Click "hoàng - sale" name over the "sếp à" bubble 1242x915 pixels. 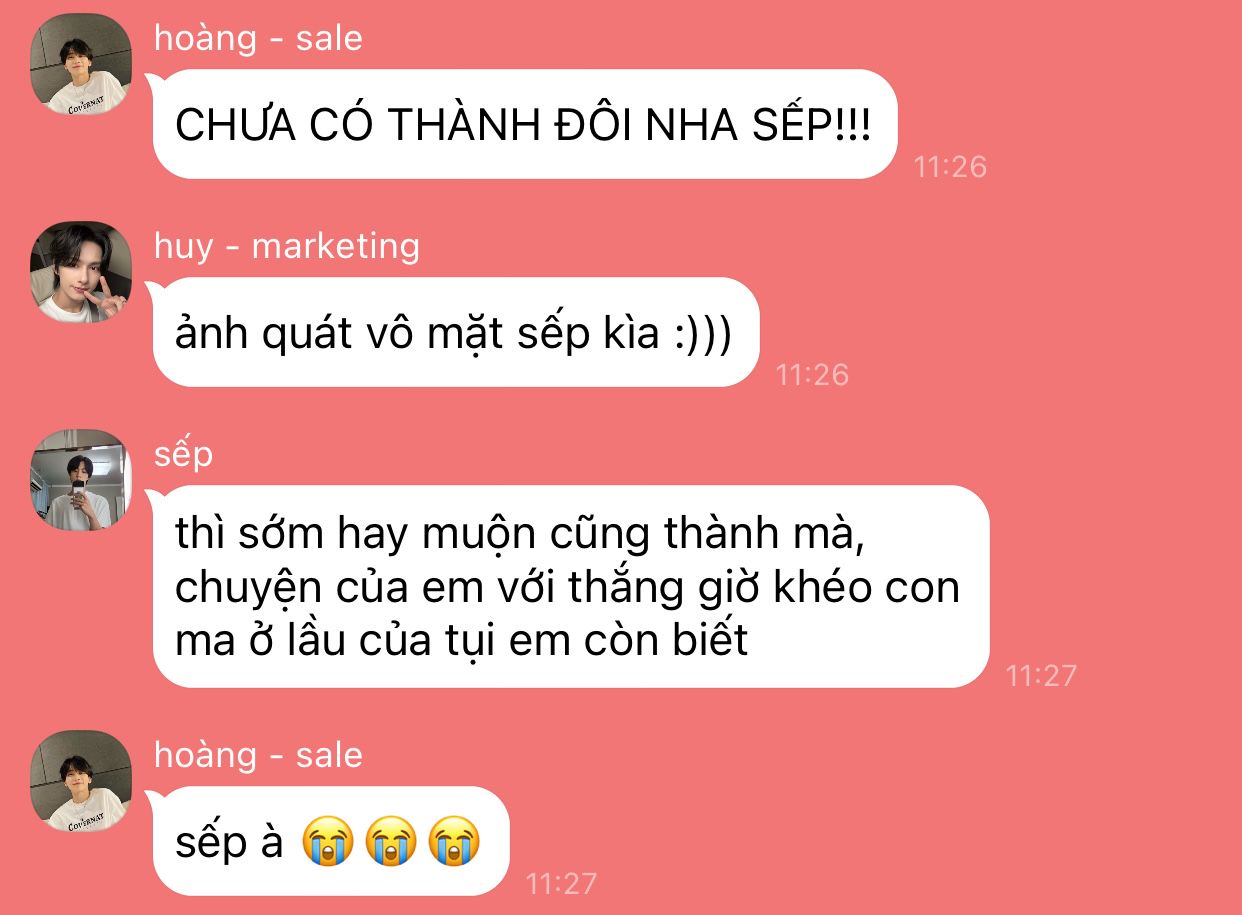tap(258, 754)
